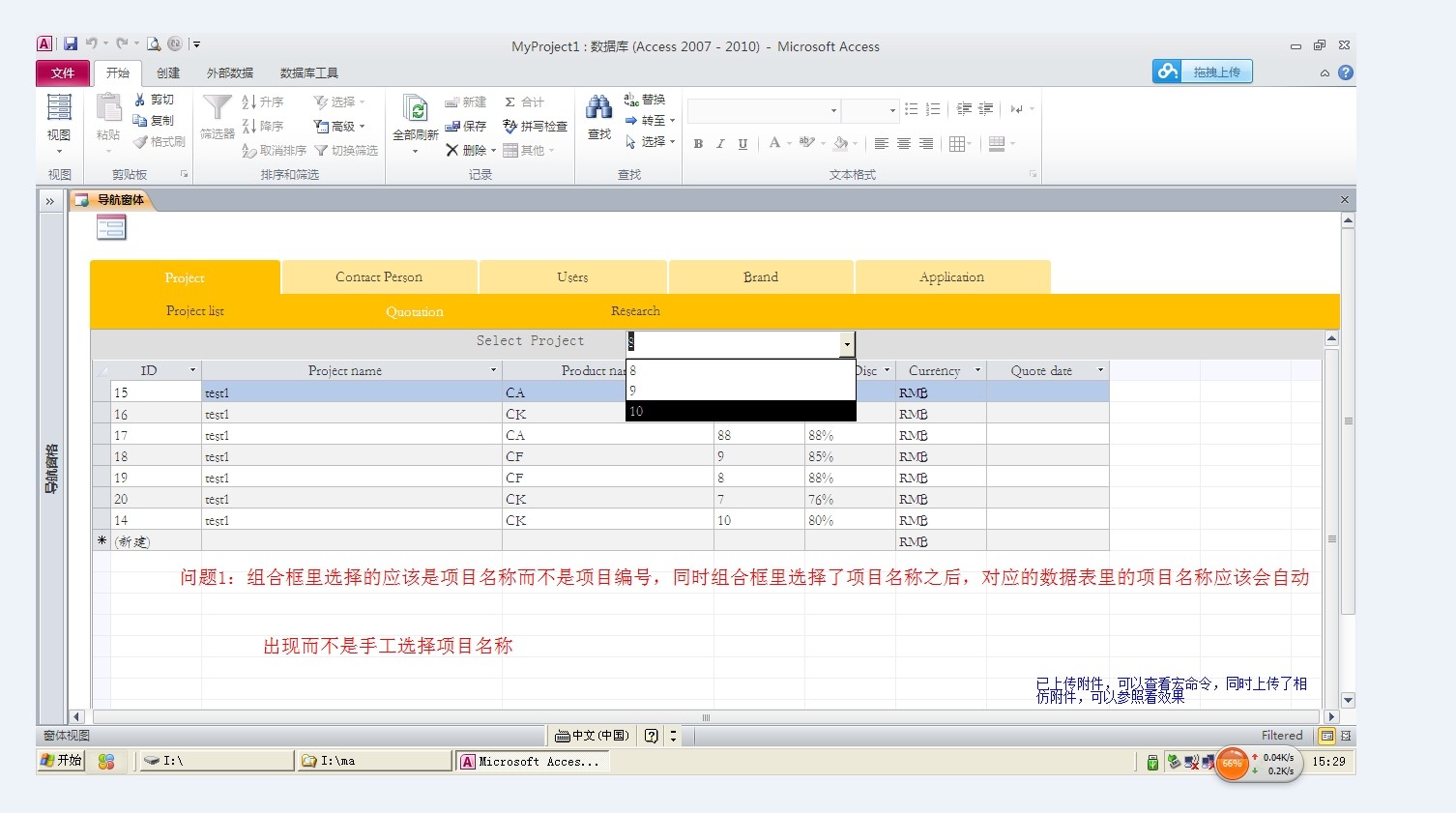This screenshot has width=1456, height=813.
Task: Open 转至 (Go To) dropdown
Action: coord(649,121)
